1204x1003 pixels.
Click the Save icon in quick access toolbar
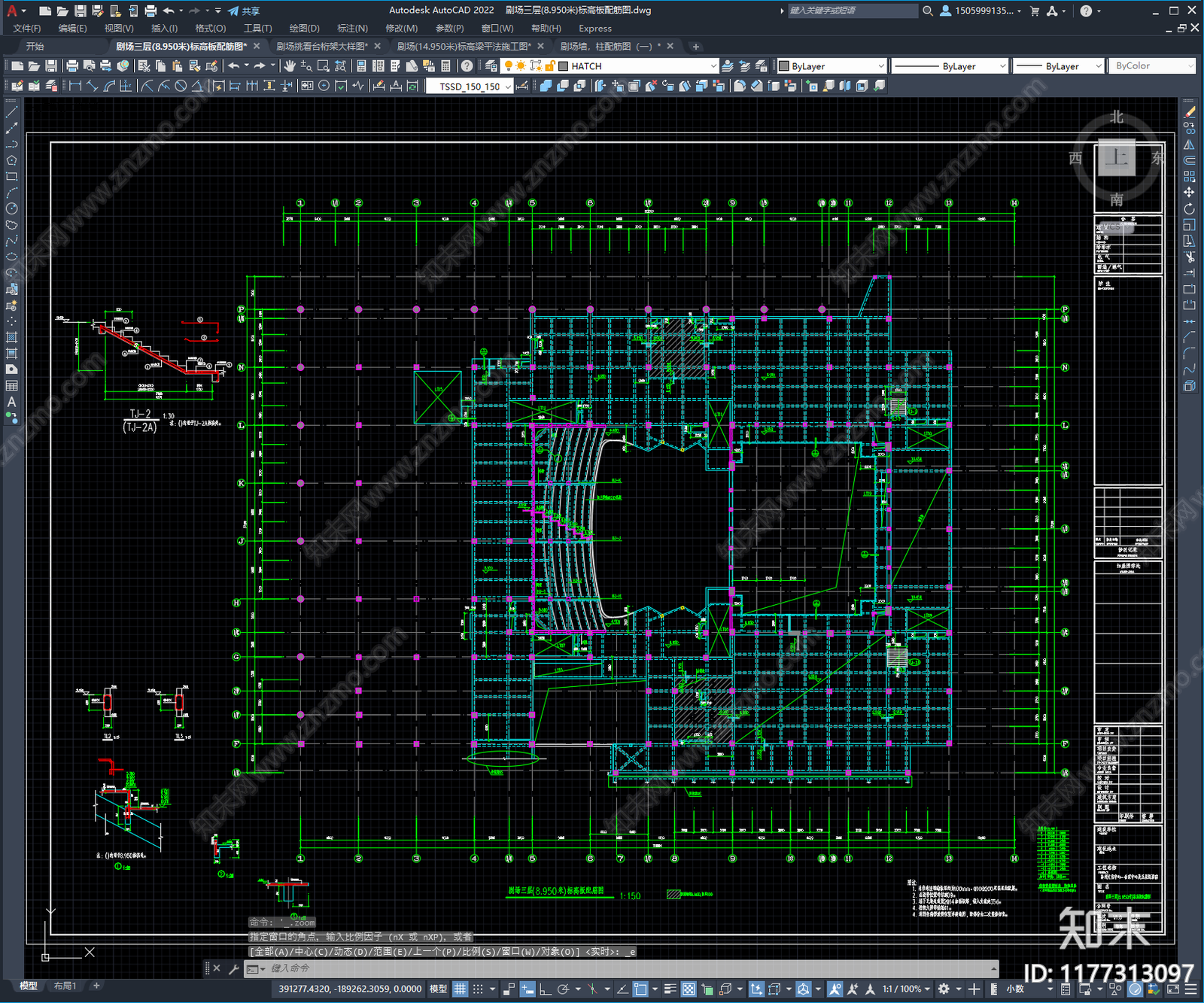tap(80, 11)
